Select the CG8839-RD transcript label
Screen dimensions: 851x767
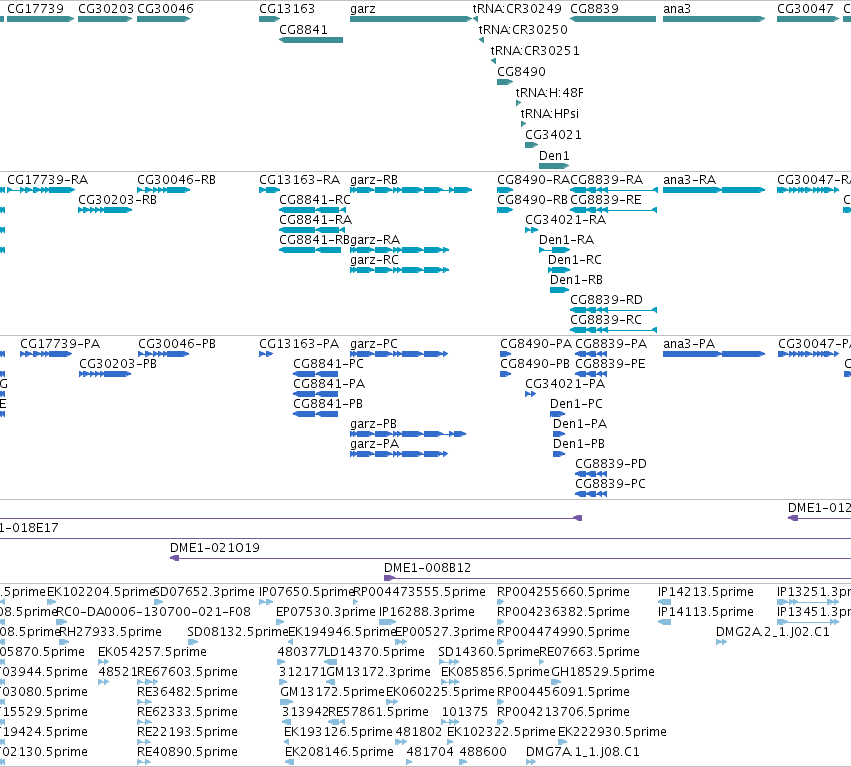point(606,300)
